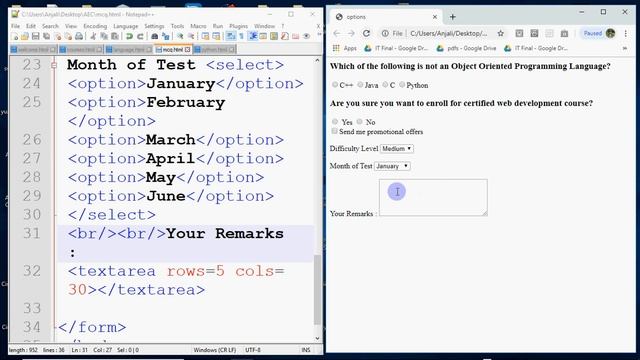Redo with the green arrow icon
The height and width of the screenshot is (360, 640).
140,37
